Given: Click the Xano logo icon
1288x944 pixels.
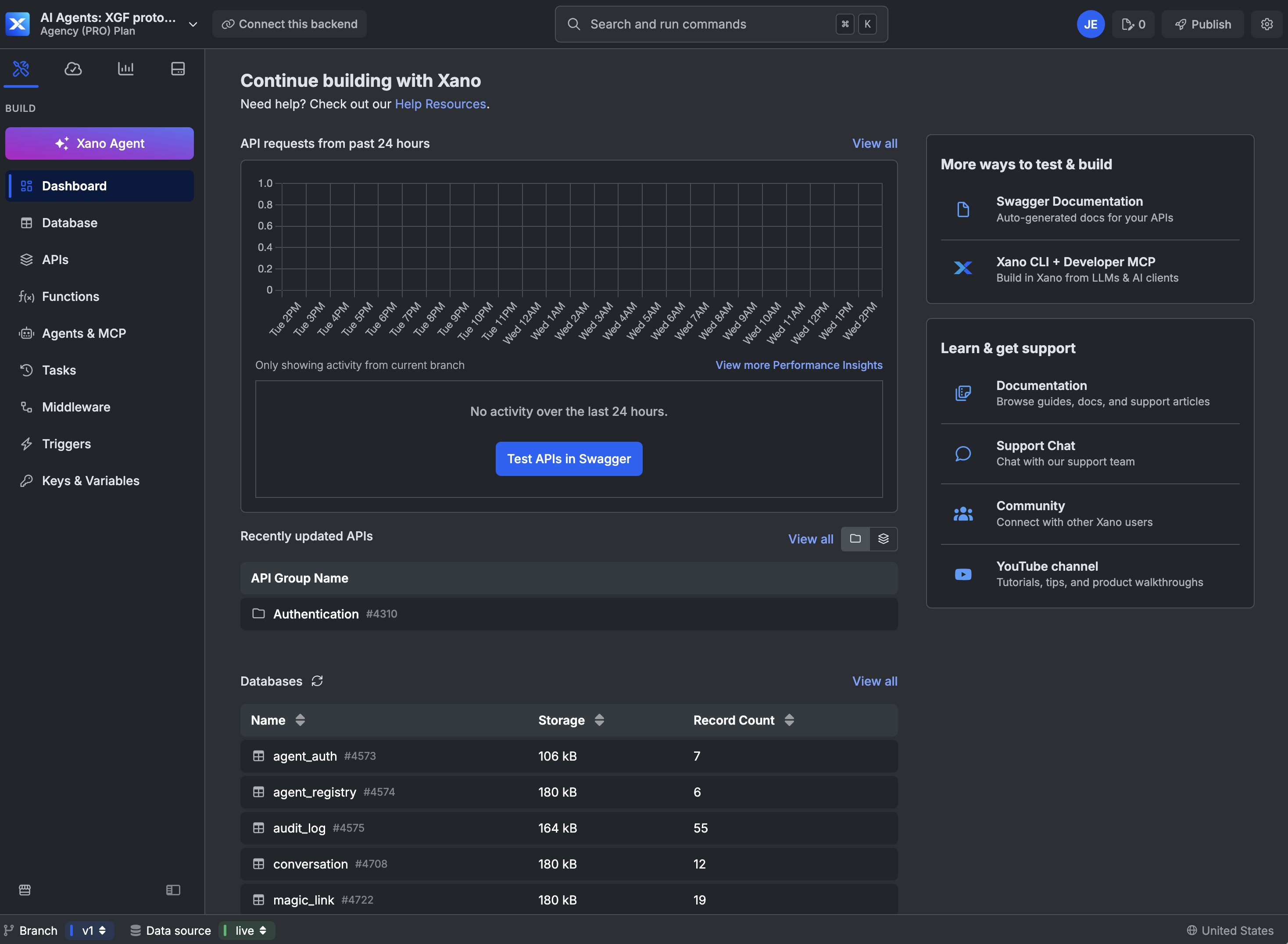Looking at the screenshot, I should [18, 24].
